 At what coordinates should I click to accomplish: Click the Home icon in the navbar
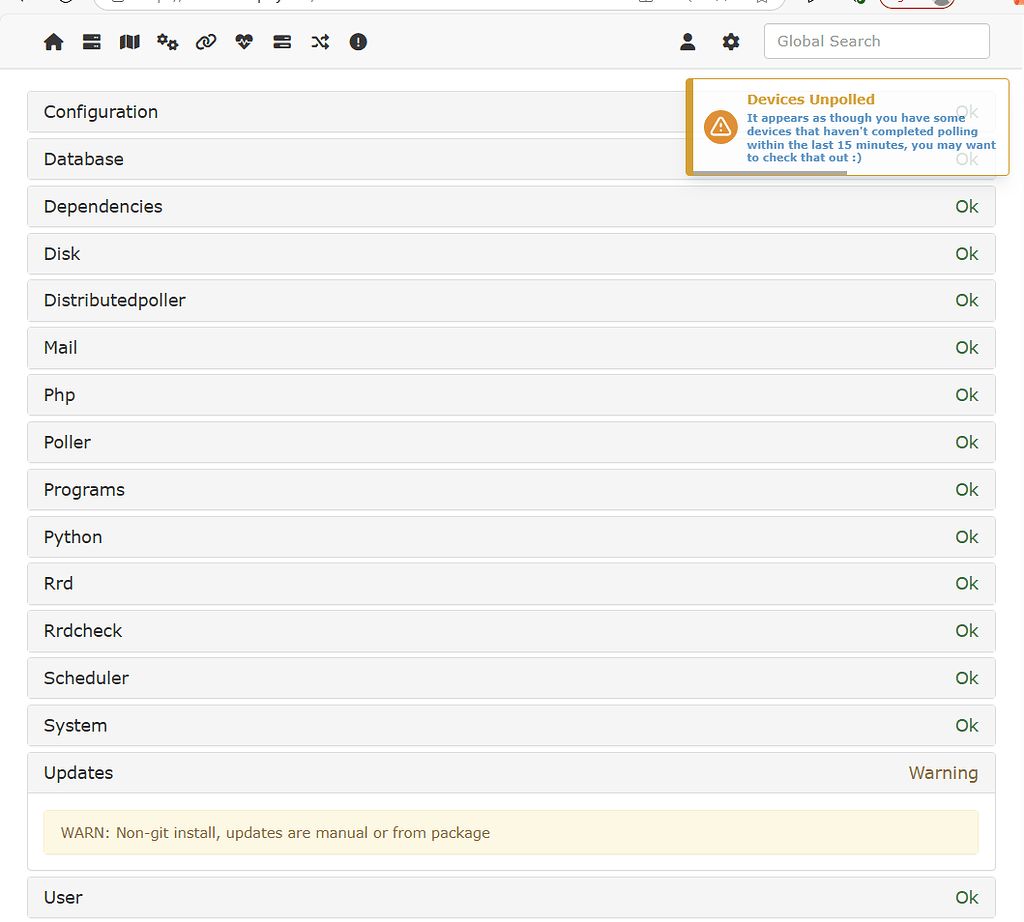click(54, 42)
